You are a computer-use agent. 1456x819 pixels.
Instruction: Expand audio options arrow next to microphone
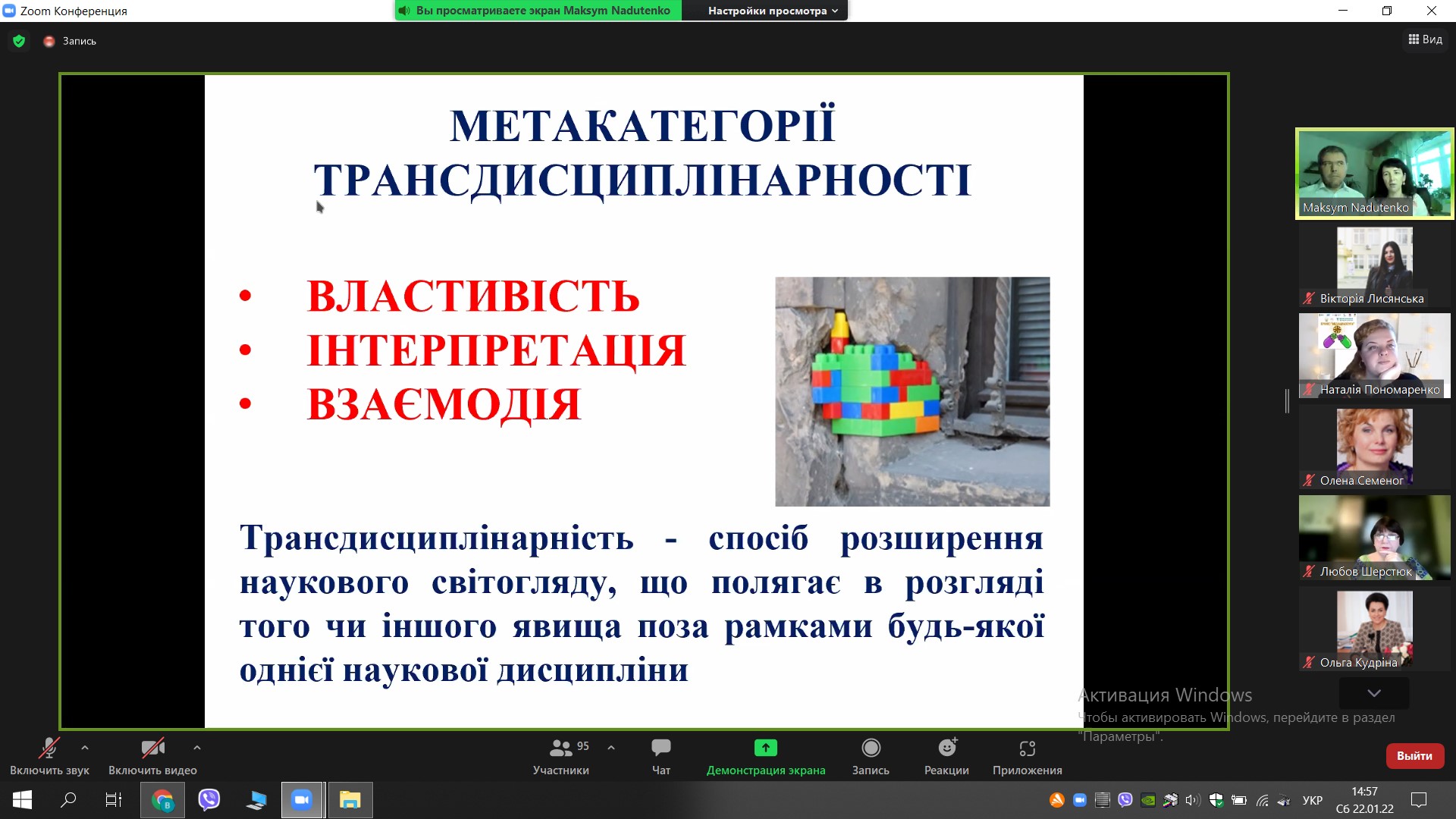[x=85, y=748]
